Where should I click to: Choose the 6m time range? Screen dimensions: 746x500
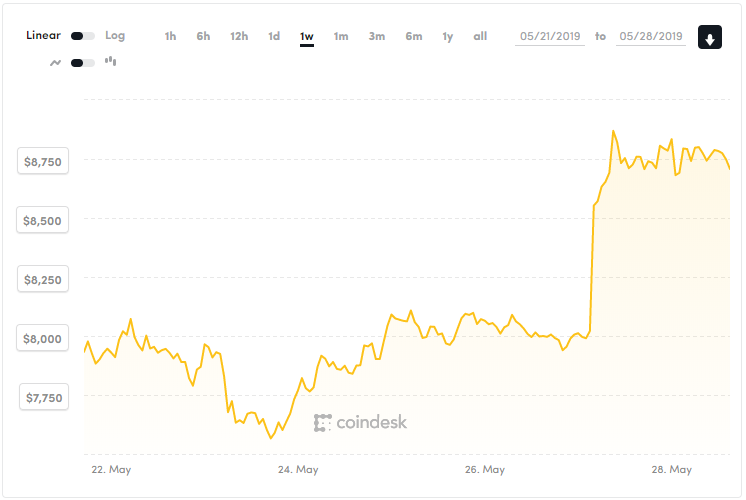point(413,36)
